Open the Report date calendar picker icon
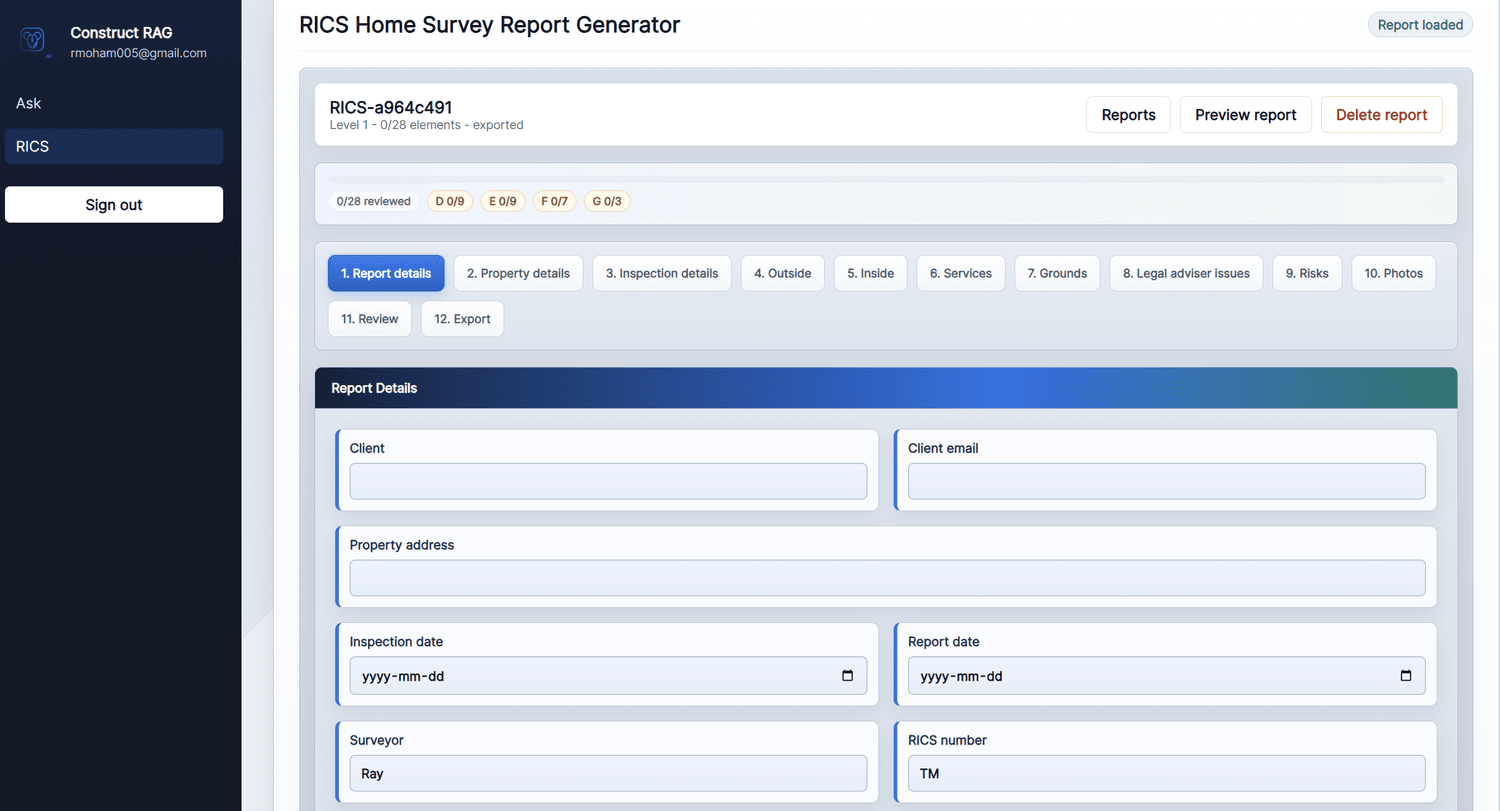 (x=1405, y=676)
